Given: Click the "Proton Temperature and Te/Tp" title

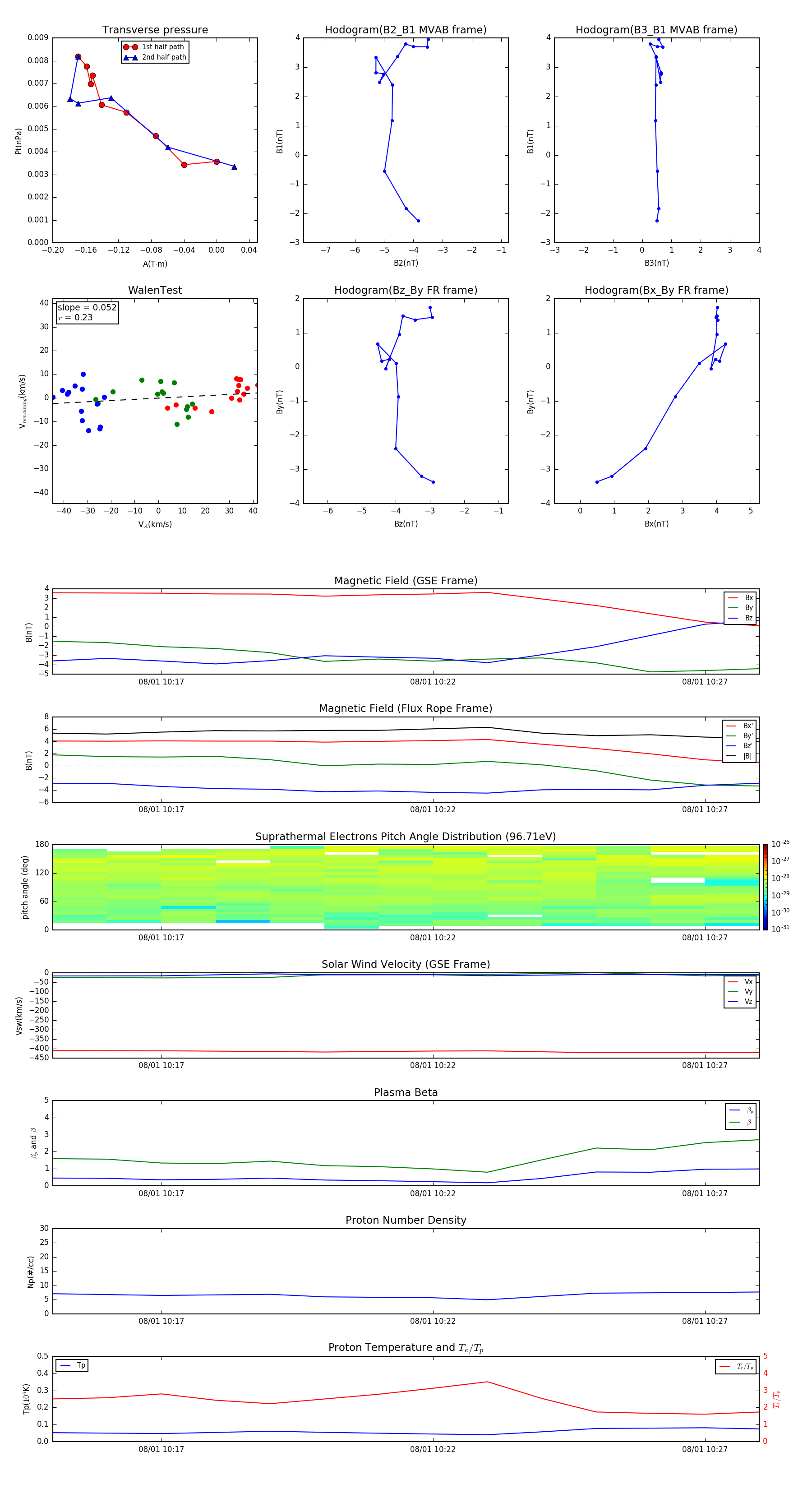Looking at the screenshot, I should pyautogui.click(x=406, y=1347).
